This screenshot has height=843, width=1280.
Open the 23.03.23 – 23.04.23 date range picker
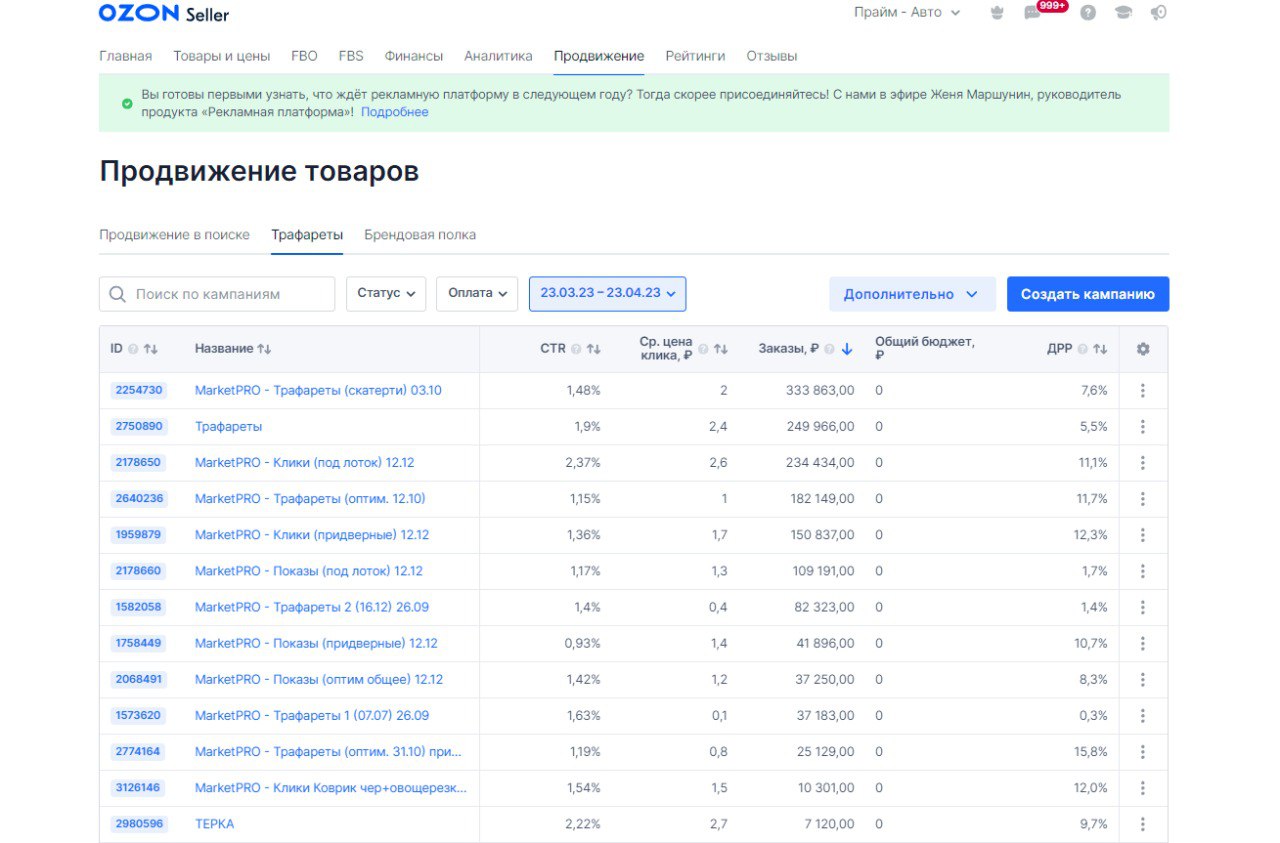608,294
